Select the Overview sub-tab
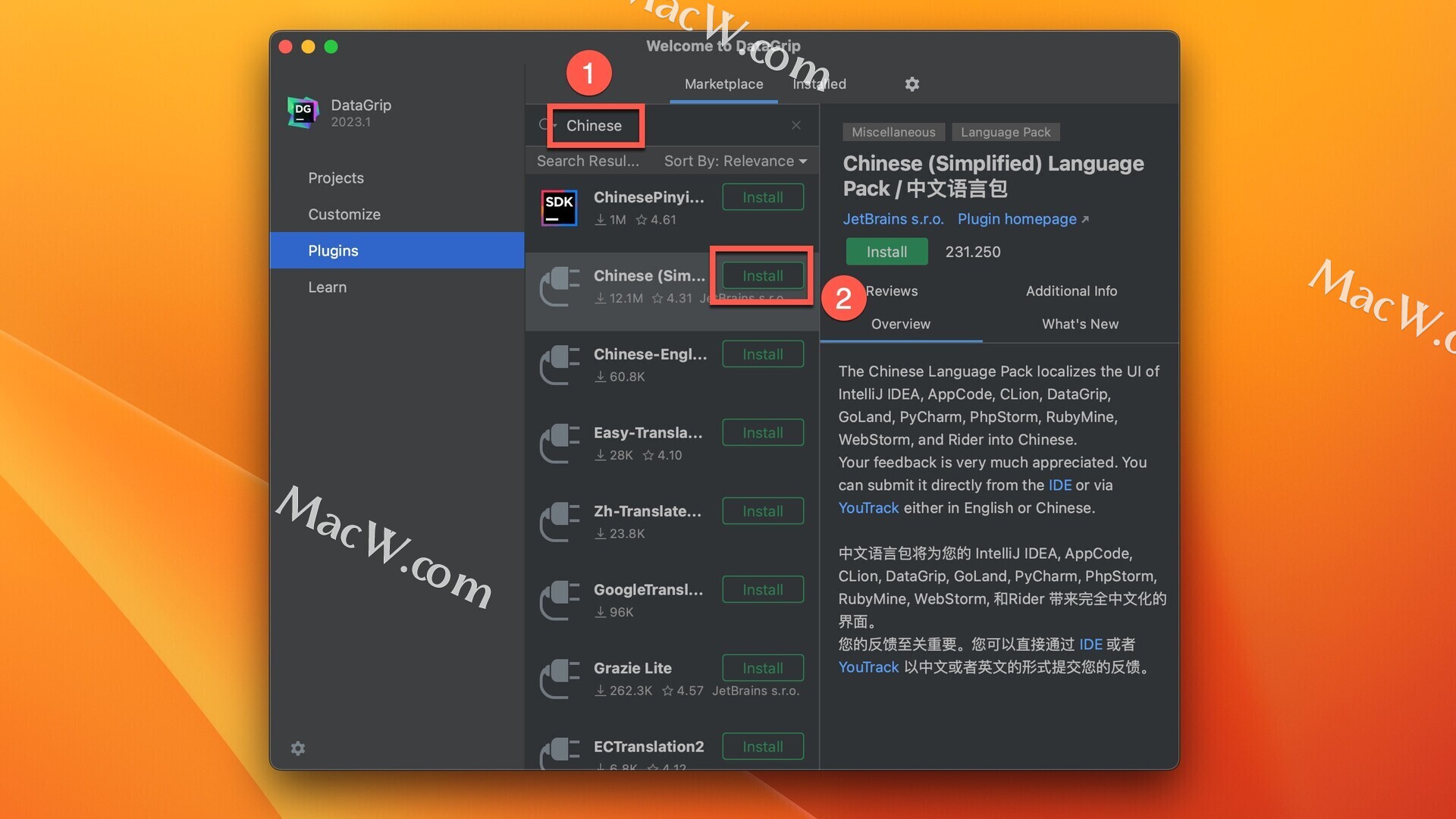Viewport: 1456px width, 819px height. tap(900, 324)
